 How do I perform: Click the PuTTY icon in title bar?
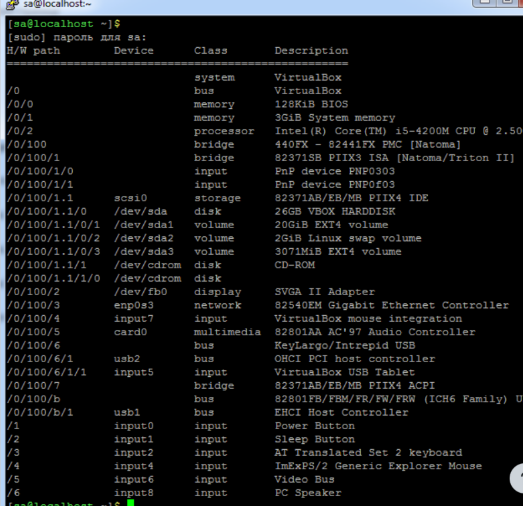pyautogui.click(x=12, y=4)
